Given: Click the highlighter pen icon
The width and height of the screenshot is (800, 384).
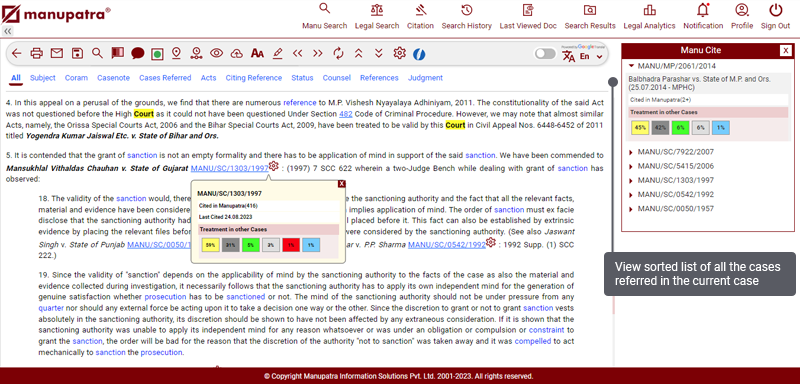Looking at the screenshot, I should pos(278,53).
